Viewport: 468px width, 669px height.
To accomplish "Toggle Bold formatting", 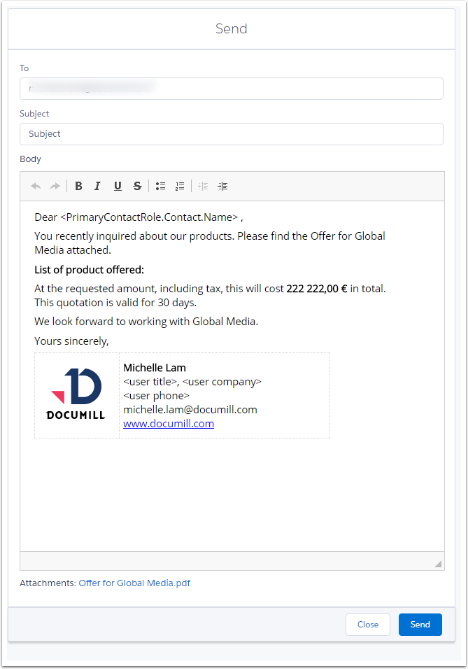I will pos(78,186).
